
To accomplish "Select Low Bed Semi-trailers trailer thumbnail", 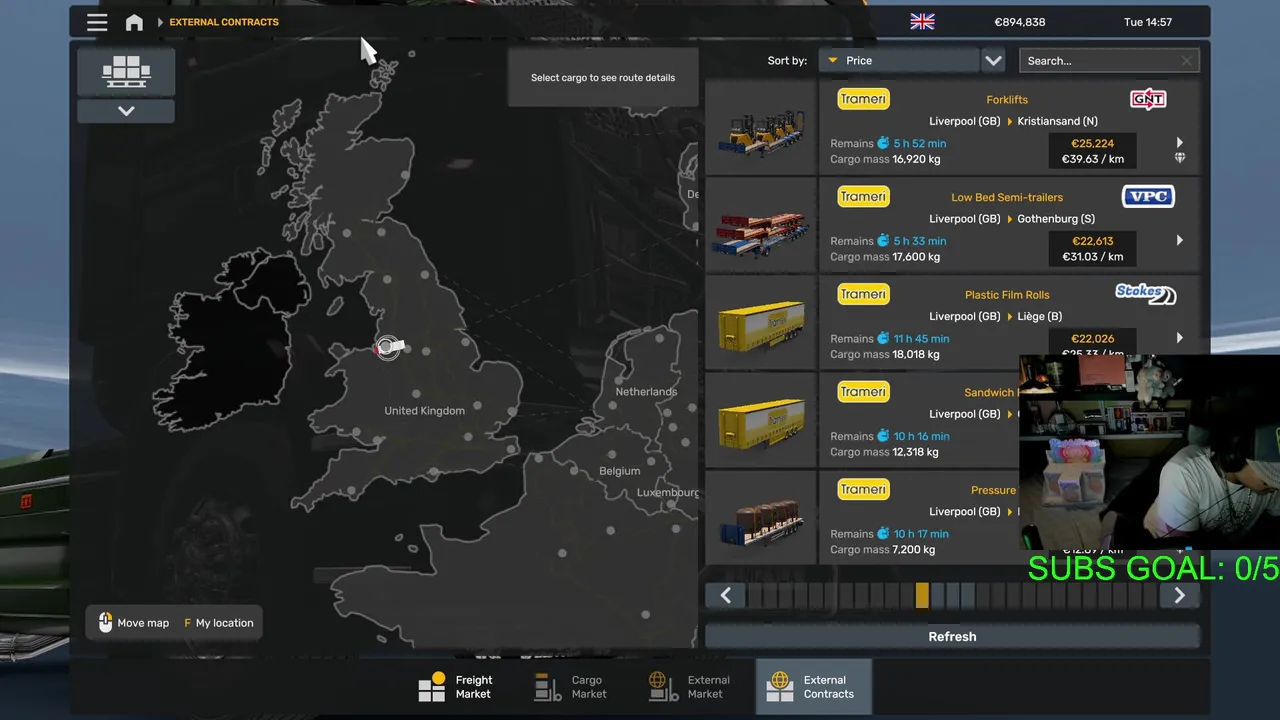I will pyautogui.click(x=761, y=226).
